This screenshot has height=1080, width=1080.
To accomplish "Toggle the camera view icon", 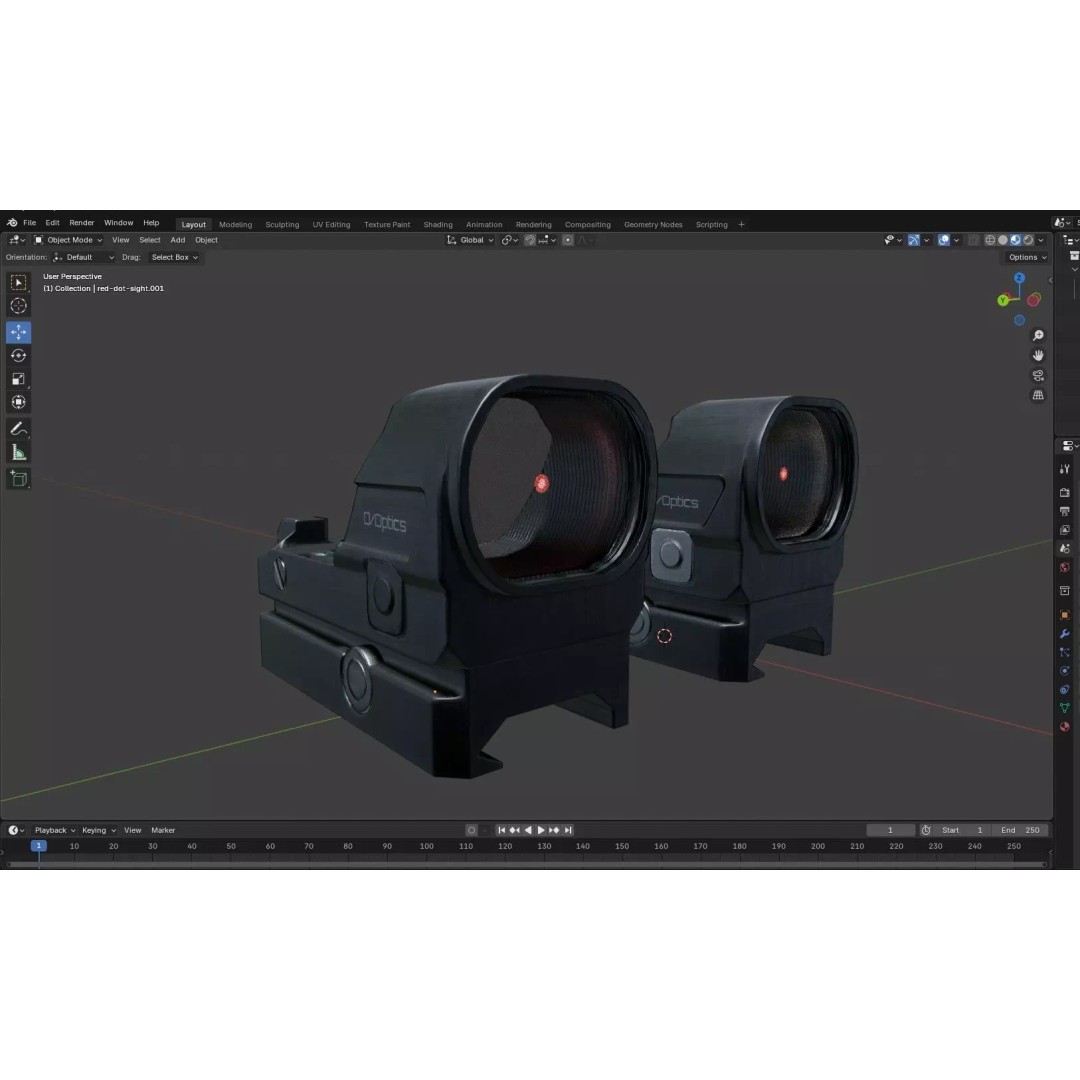I will (1038, 375).
